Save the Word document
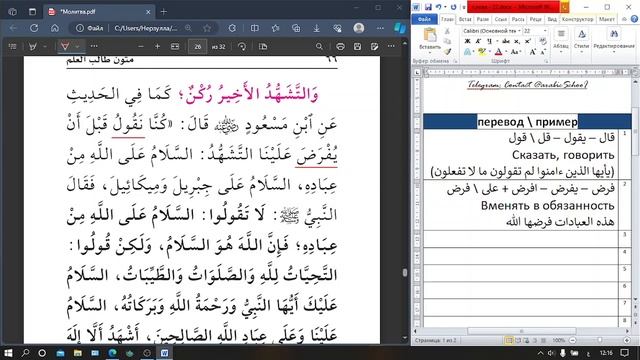This screenshot has height=360, width=640. (428, 7)
